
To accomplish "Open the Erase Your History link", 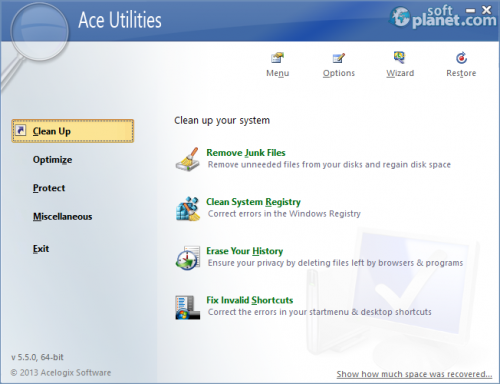I will click(245, 251).
